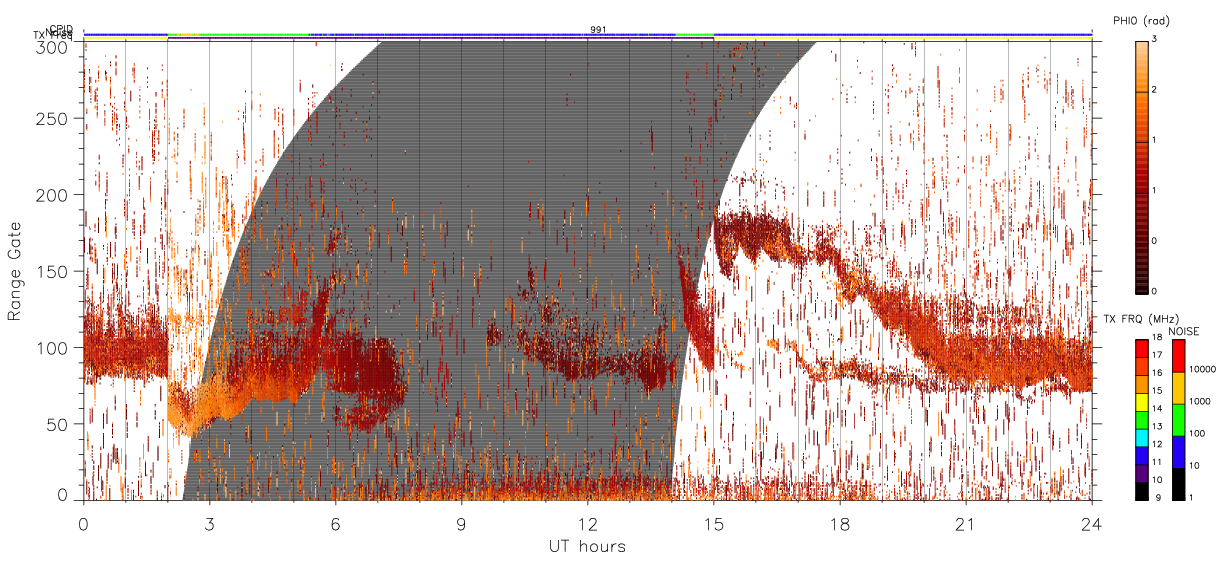Click the '1' label in NOISE legend

pos(1193,497)
